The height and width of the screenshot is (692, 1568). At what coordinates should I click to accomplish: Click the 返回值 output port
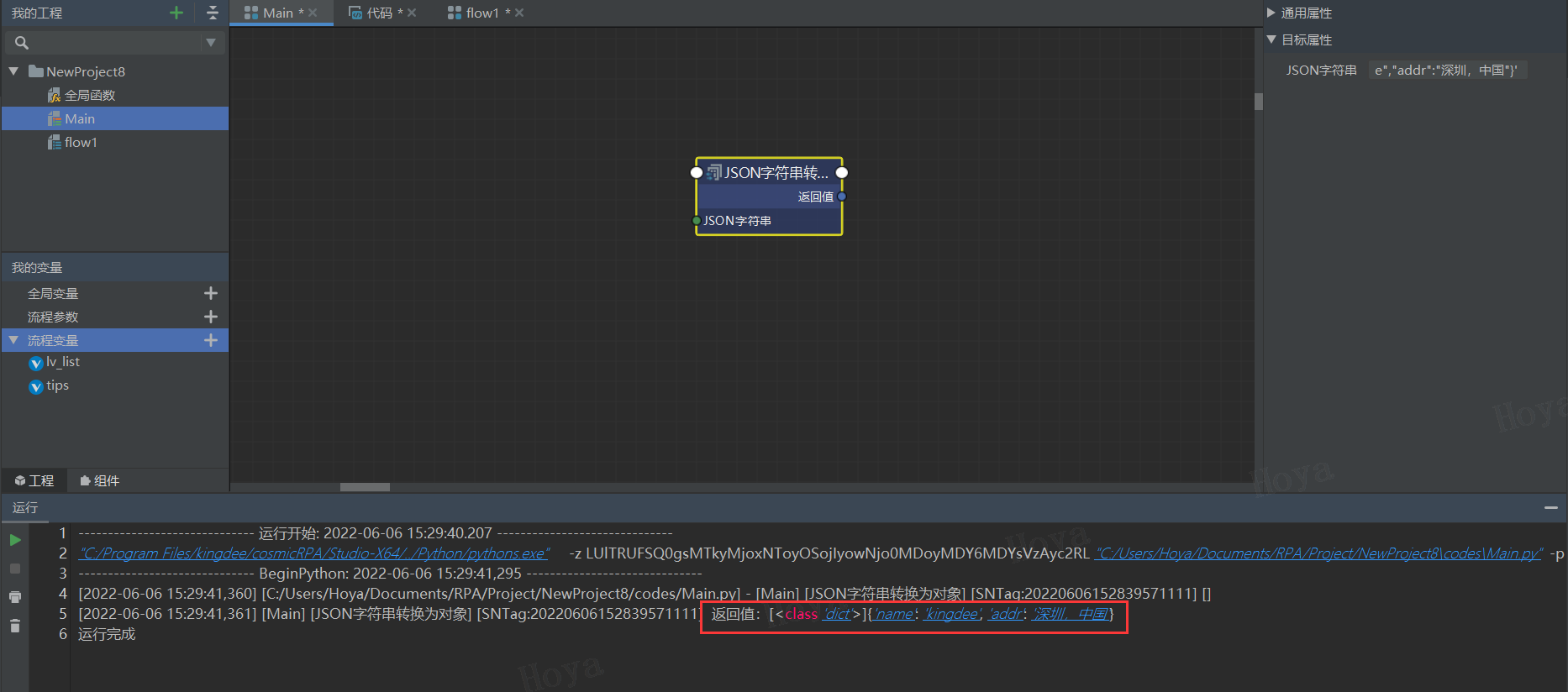coord(842,197)
